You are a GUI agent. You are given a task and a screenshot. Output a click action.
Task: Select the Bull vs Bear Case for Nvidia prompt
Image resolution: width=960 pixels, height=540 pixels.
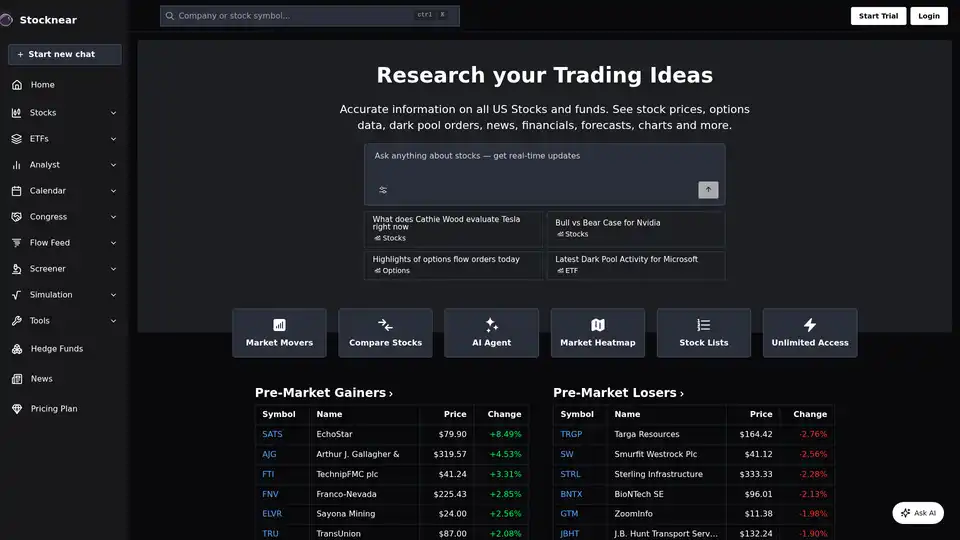click(x=635, y=228)
